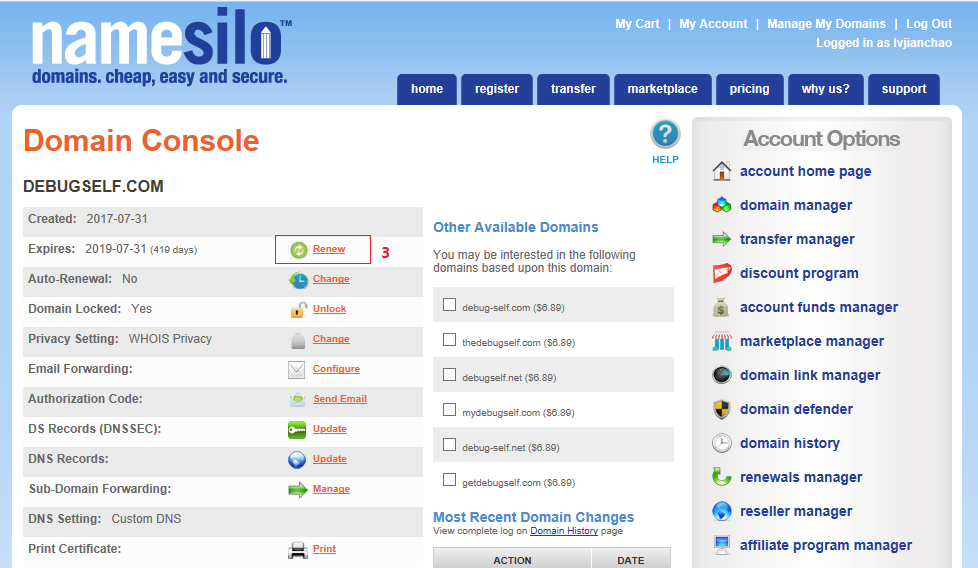Check the getdebugself.com checkbox
Screen dimensions: 978x568
pyautogui.click(x=449, y=479)
